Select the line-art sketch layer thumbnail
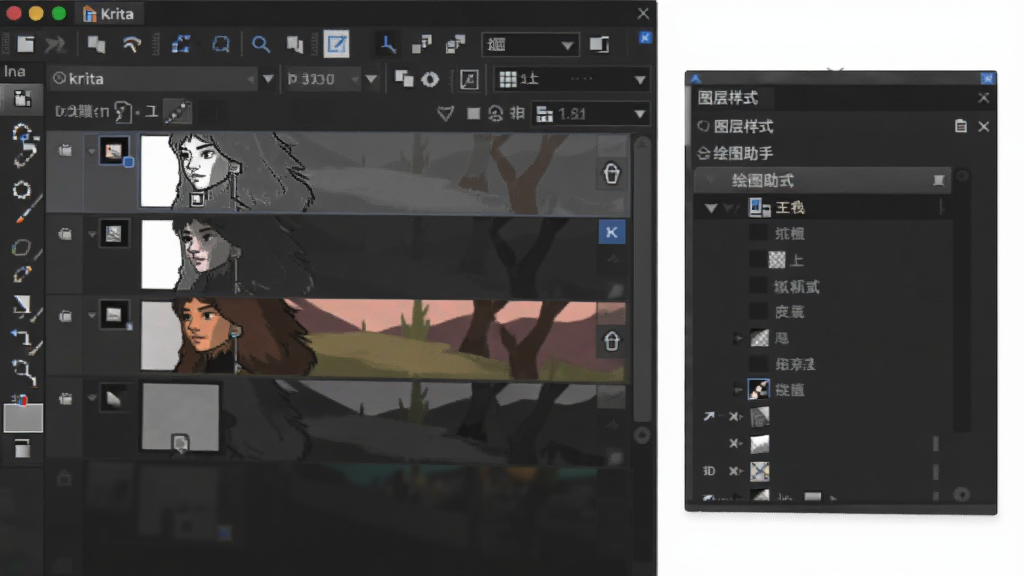The height and width of the screenshot is (576, 1024). coord(113,151)
